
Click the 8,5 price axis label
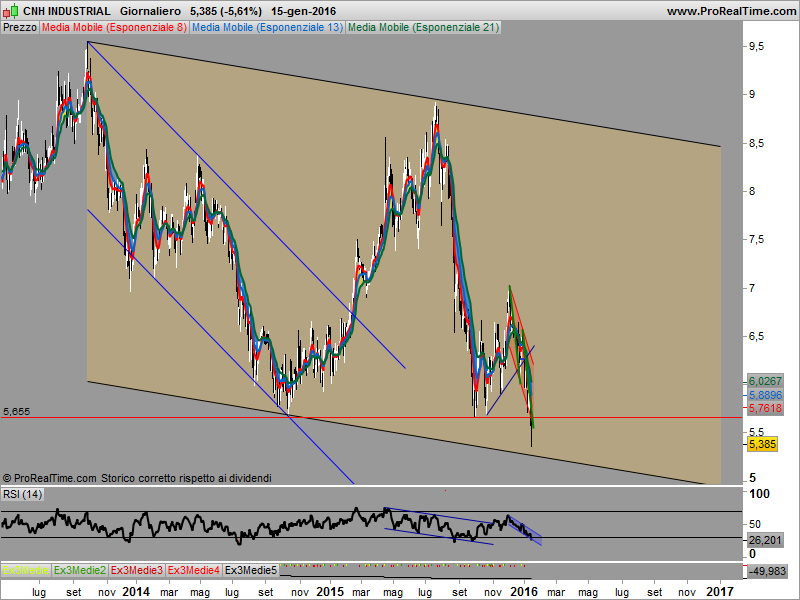[x=756, y=143]
